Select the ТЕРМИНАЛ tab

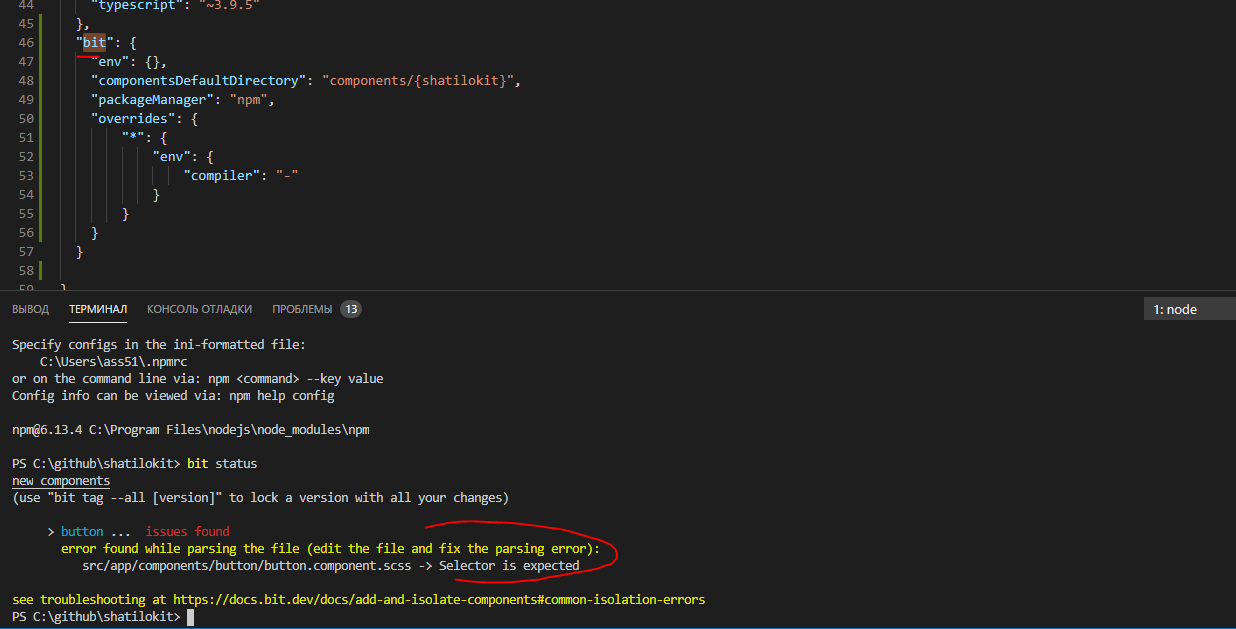97,309
